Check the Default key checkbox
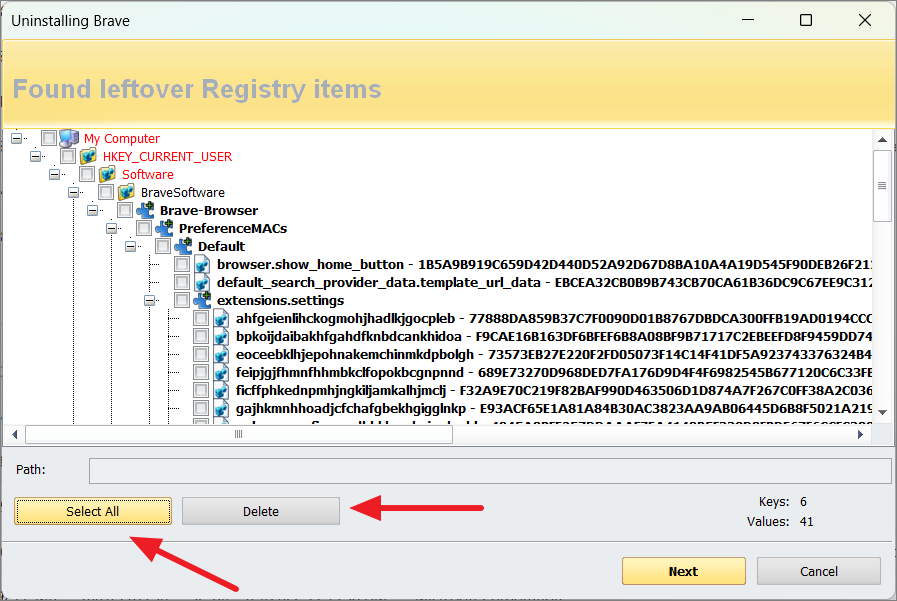 pos(163,246)
